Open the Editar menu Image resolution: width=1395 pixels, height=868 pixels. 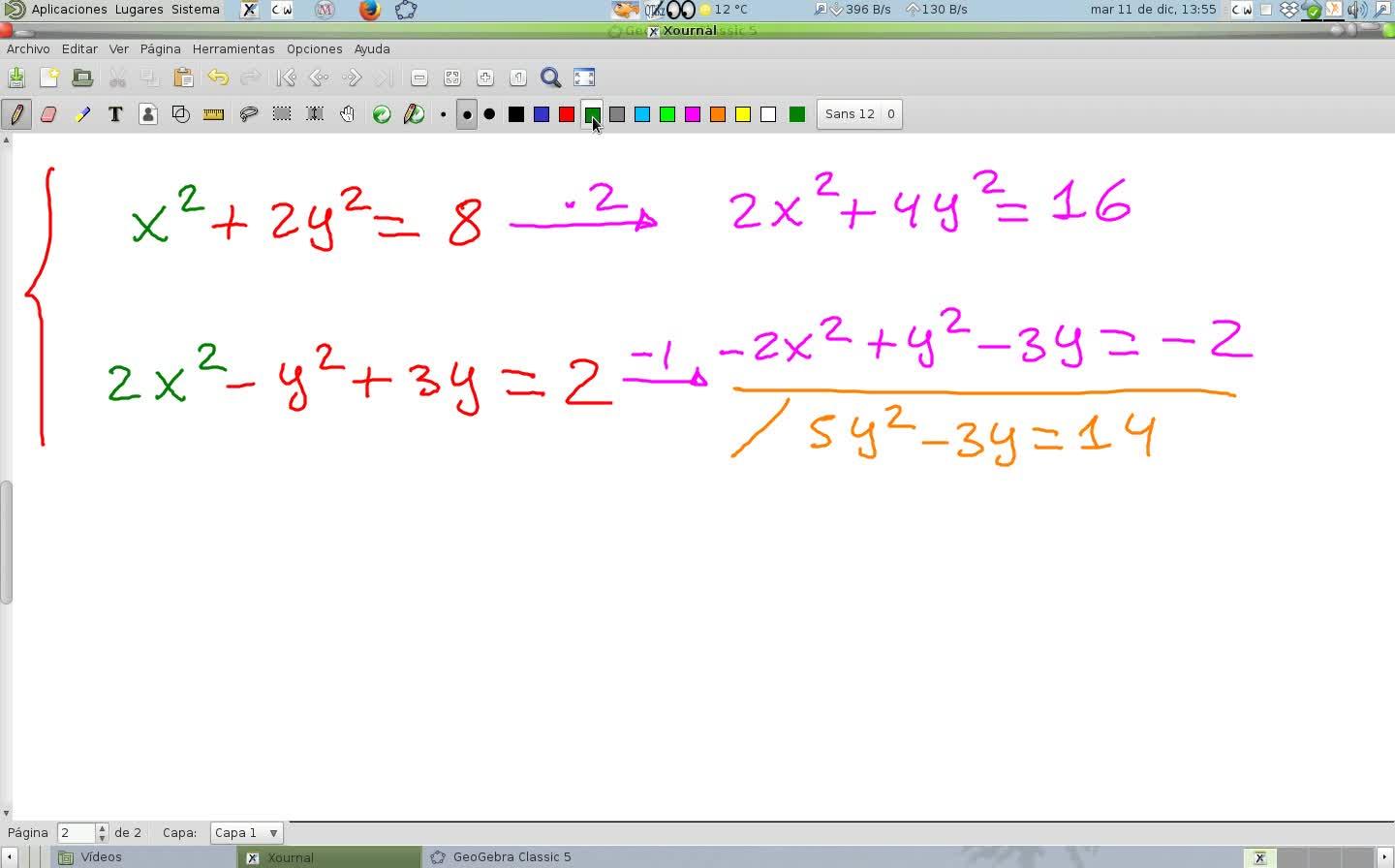point(79,48)
